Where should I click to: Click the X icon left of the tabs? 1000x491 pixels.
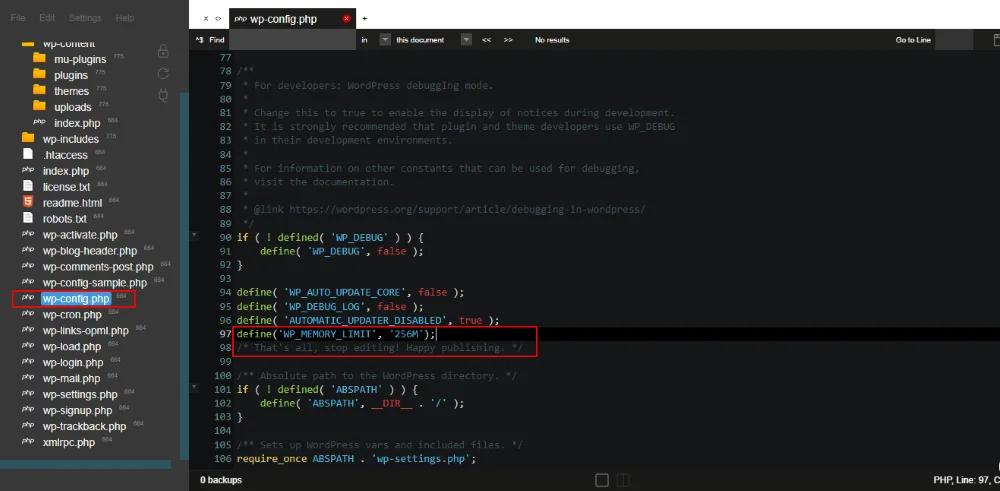205,18
